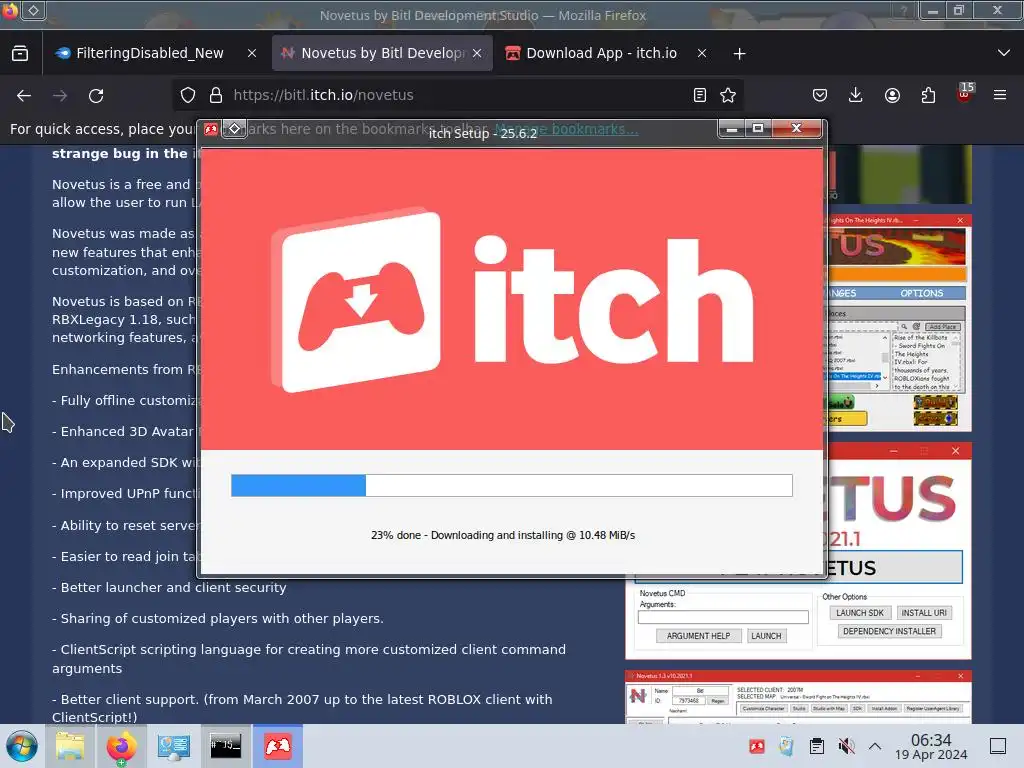Open the file manager taskbar icon
Viewport: 1024px width, 768px height.
click(70, 746)
